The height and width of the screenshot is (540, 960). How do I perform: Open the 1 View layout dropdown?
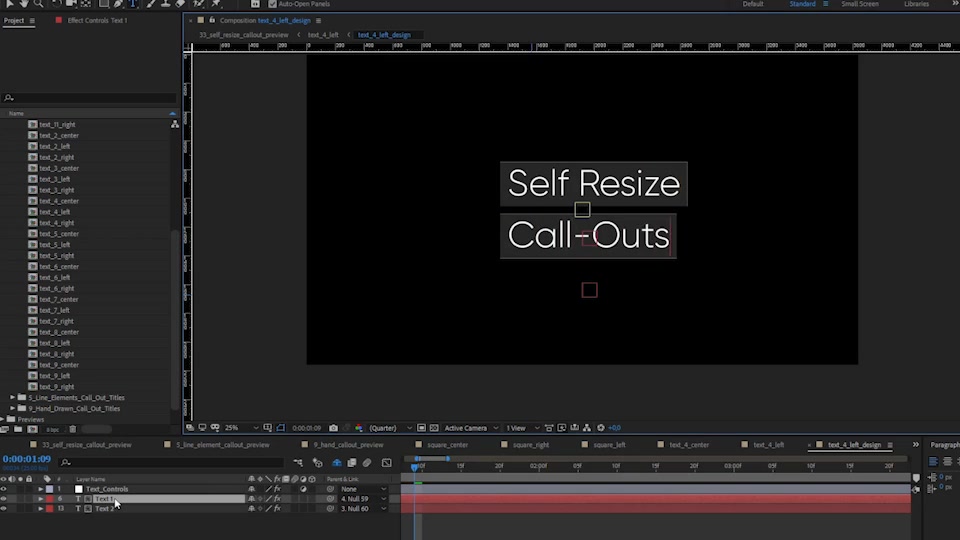coord(522,428)
